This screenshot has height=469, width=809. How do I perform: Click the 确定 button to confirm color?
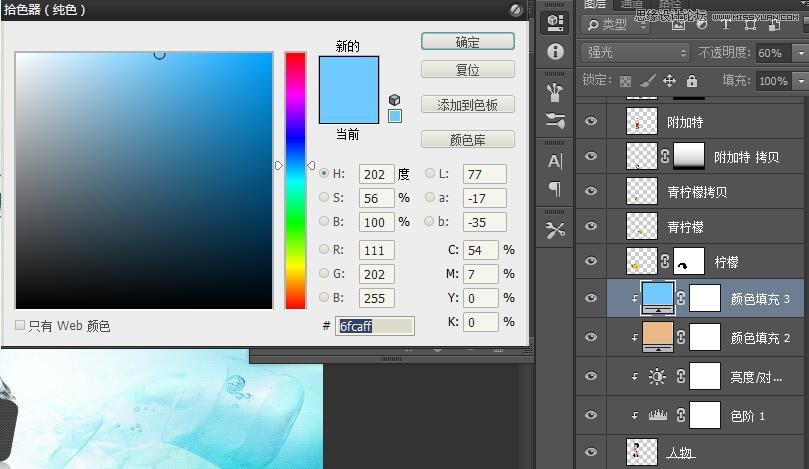pyautogui.click(x=467, y=42)
